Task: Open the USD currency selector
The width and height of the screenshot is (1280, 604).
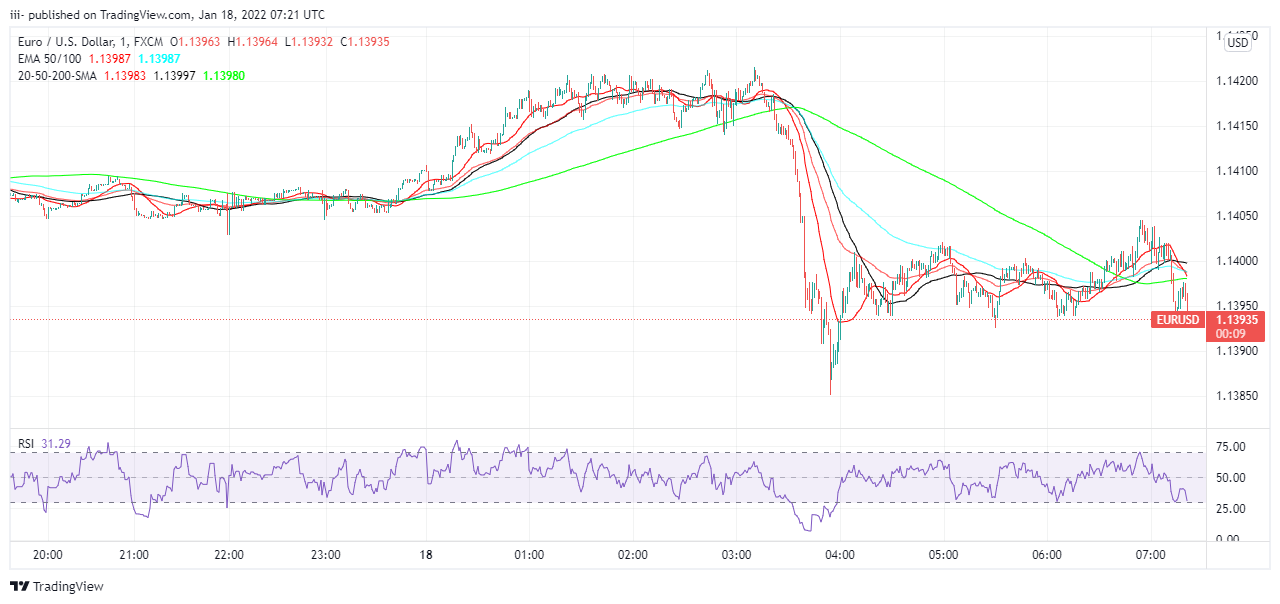Action: (1237, 42)
